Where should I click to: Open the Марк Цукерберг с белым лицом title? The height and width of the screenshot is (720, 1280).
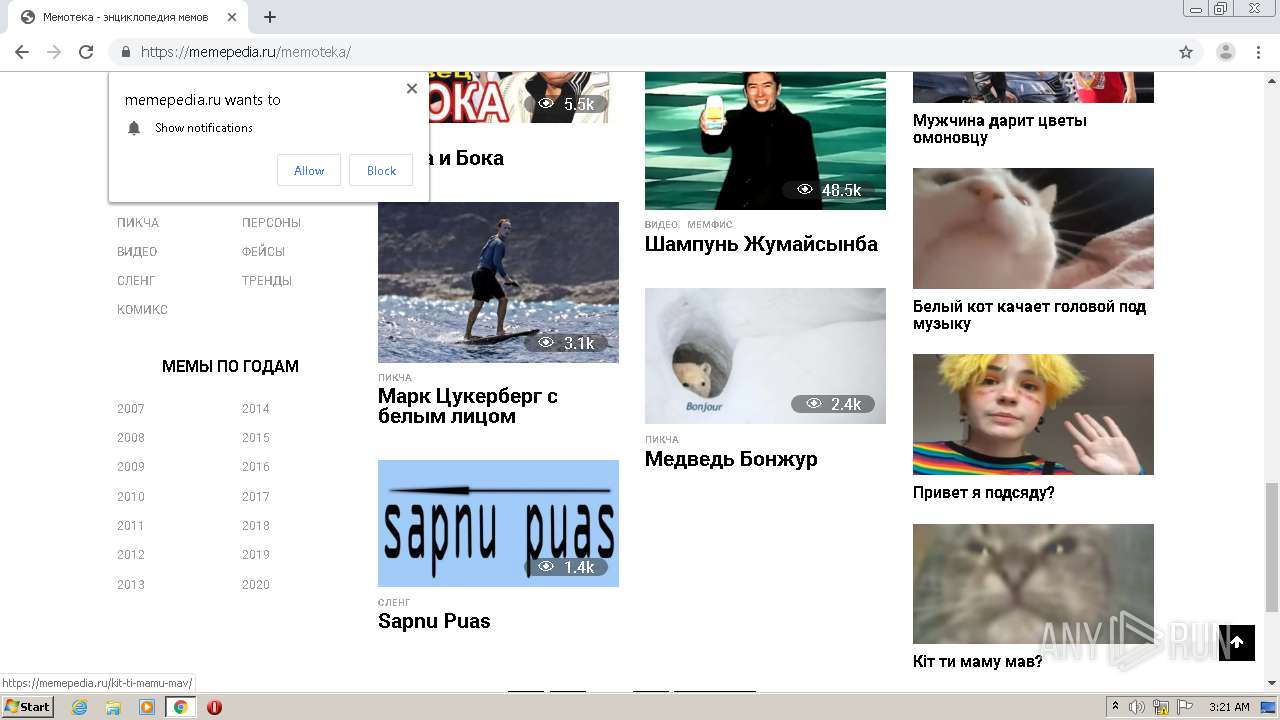pyautogui.click(x=468, y=406)
